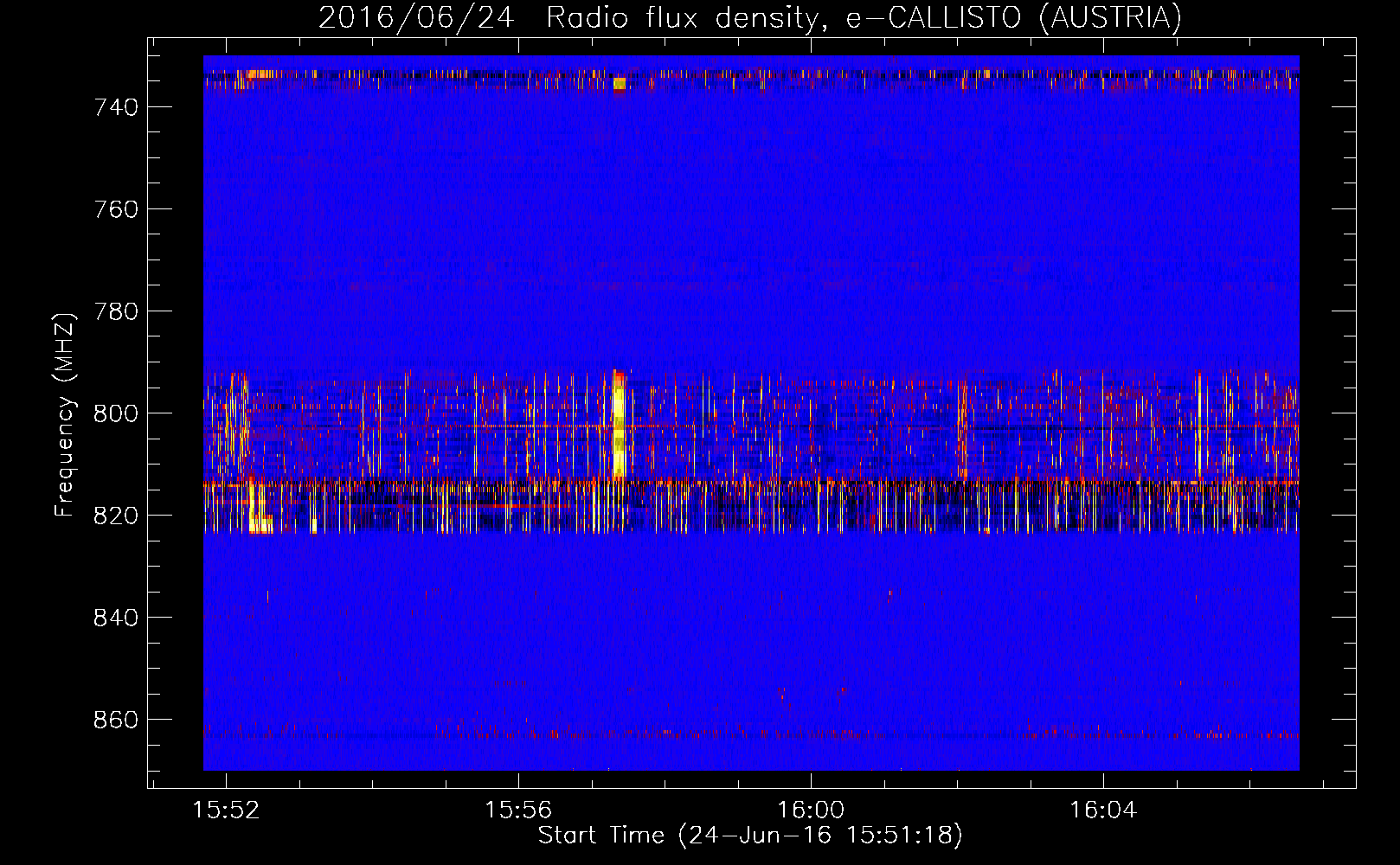Click the tall yellow burst near 800 MHz
Screen dimensions: 1400x865
[x=619, y=424]
